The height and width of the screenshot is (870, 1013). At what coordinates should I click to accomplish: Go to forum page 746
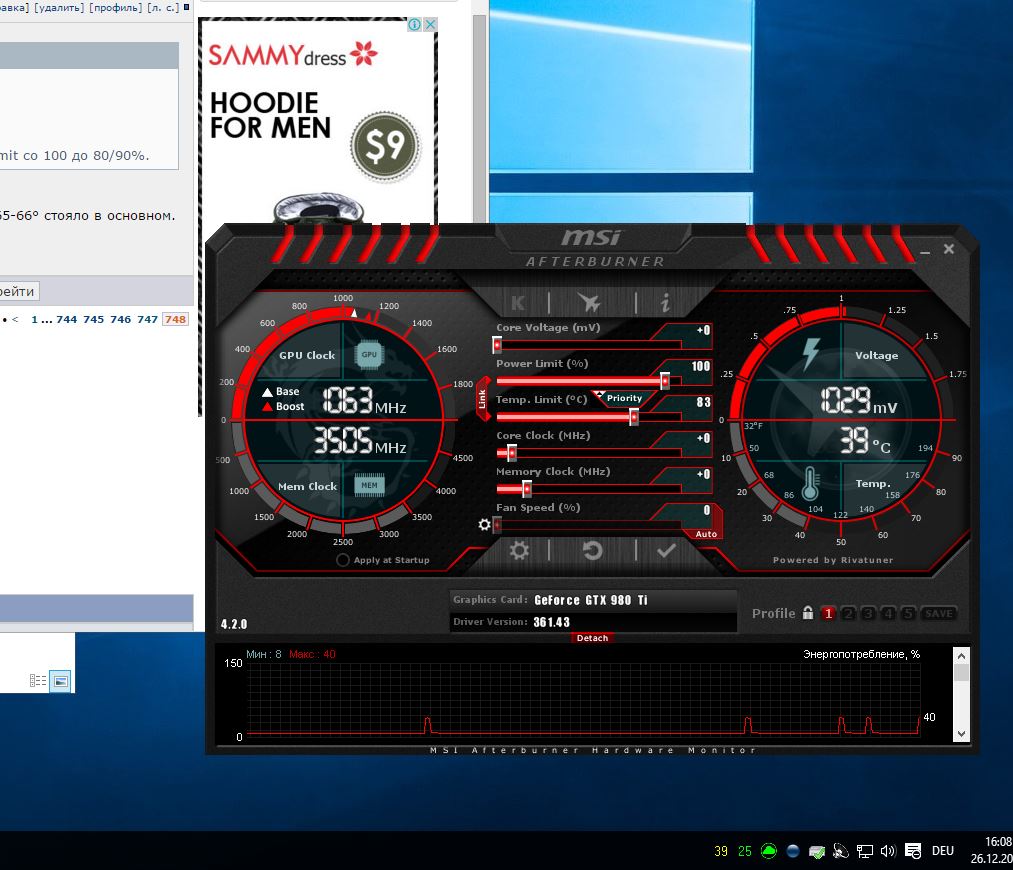(x=120, y=319)
